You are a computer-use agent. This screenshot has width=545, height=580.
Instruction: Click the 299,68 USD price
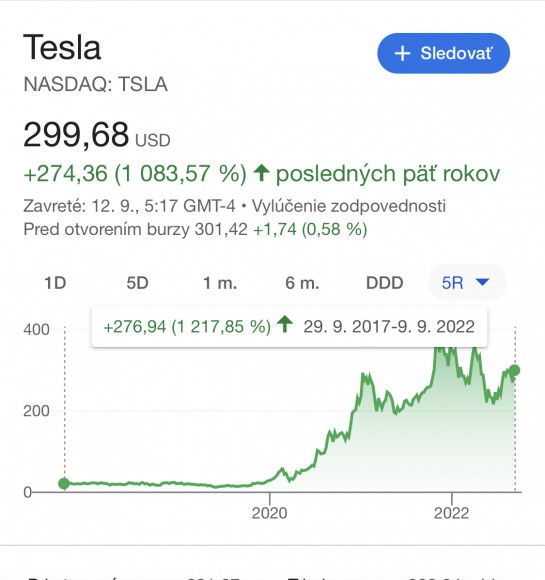click(x=97, y=135)
